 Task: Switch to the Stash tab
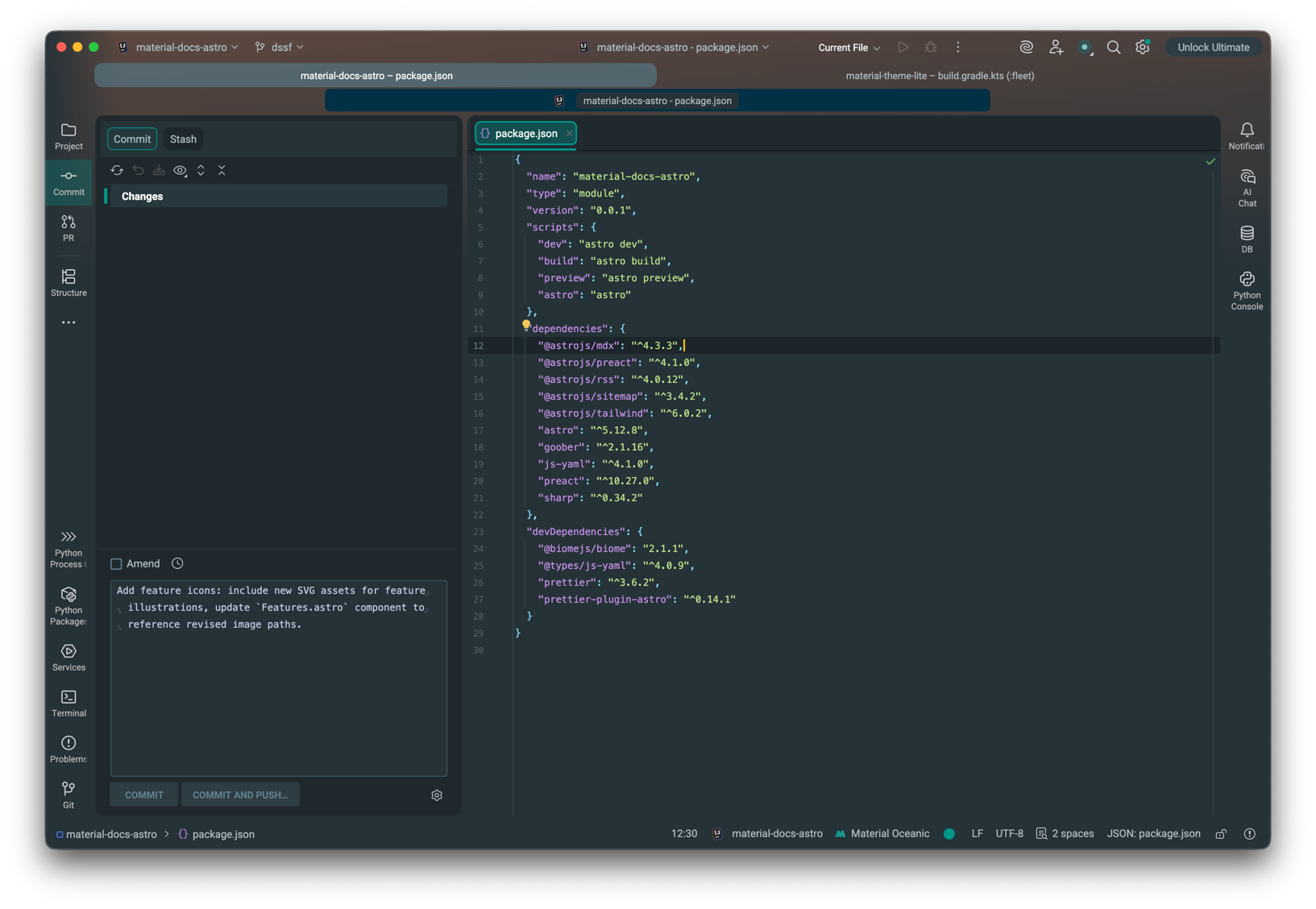(183, 139)
